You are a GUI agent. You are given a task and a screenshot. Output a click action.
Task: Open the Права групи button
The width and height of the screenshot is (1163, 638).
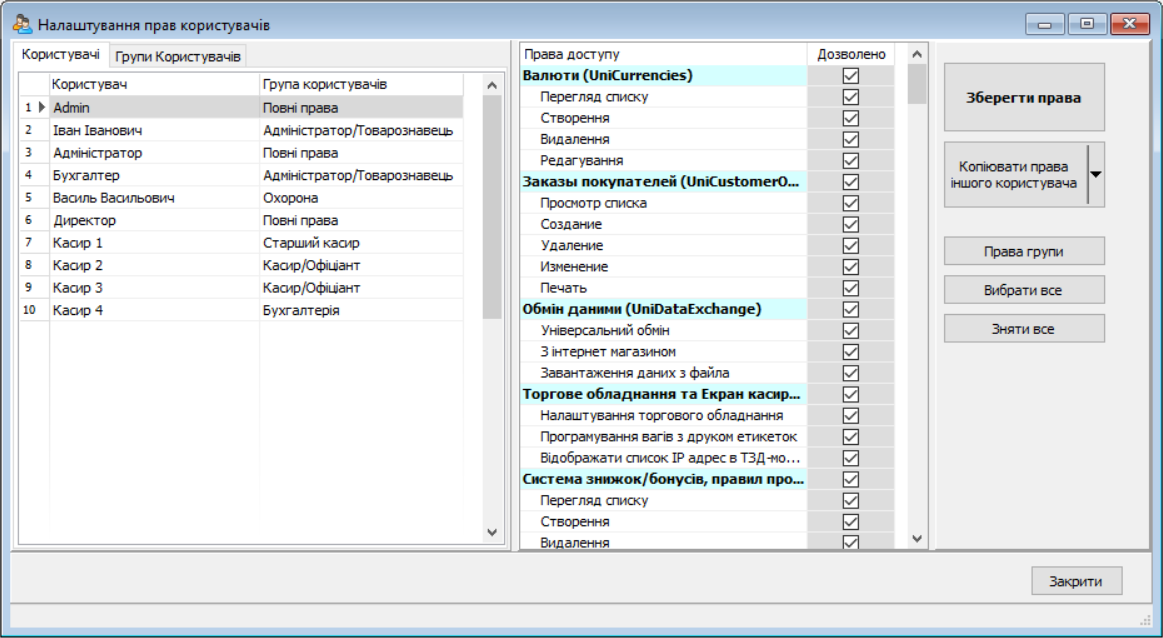point(1024,251)
